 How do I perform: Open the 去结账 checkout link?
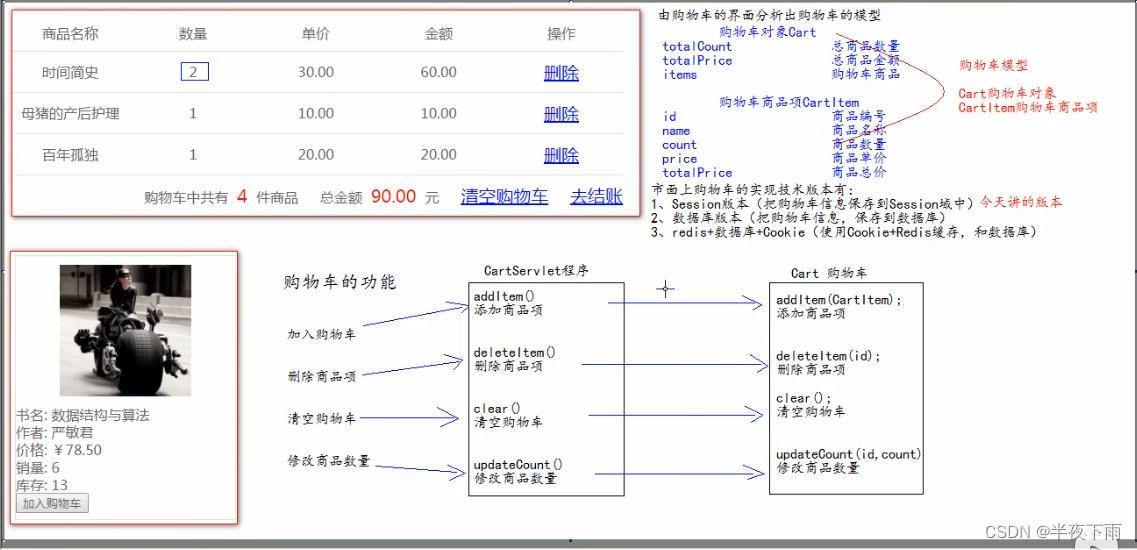click(596, 197)
